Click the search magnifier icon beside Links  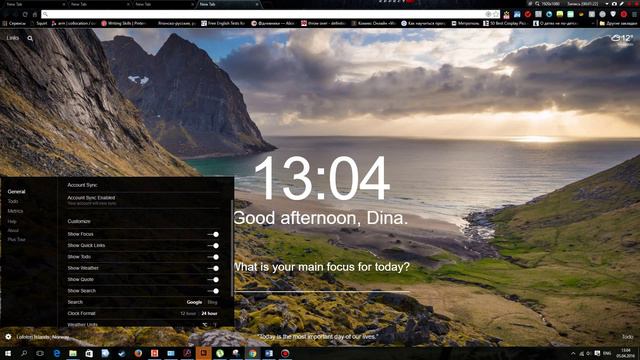point(30,38)
